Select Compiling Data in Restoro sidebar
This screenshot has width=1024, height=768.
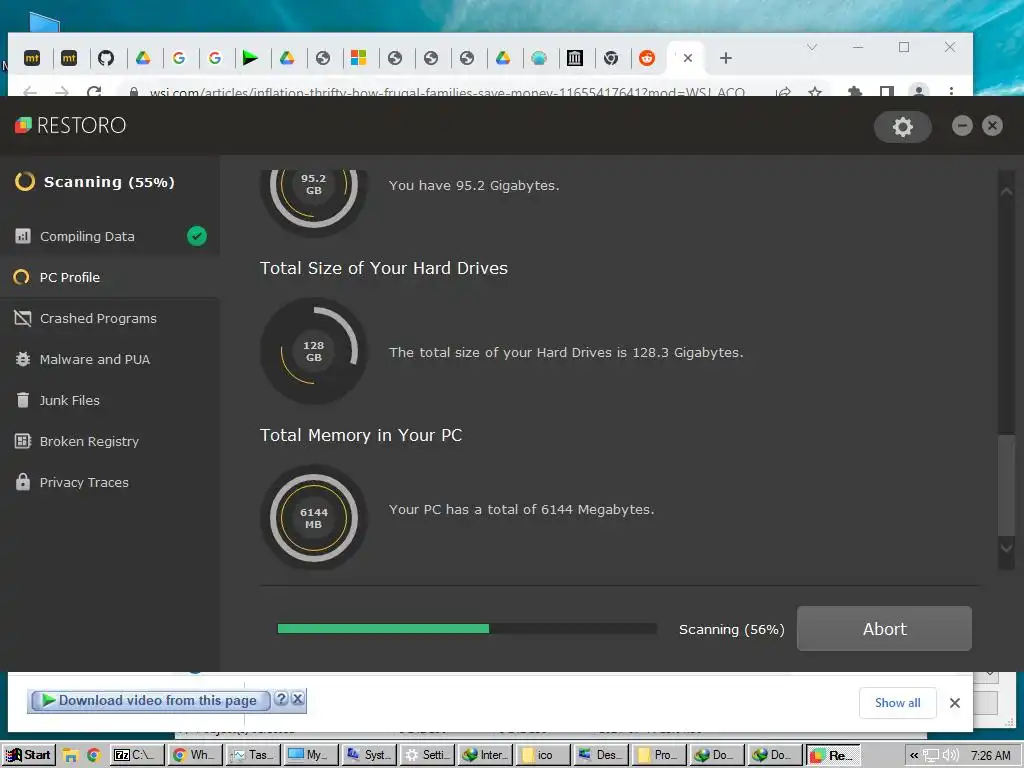pos(110,236)
